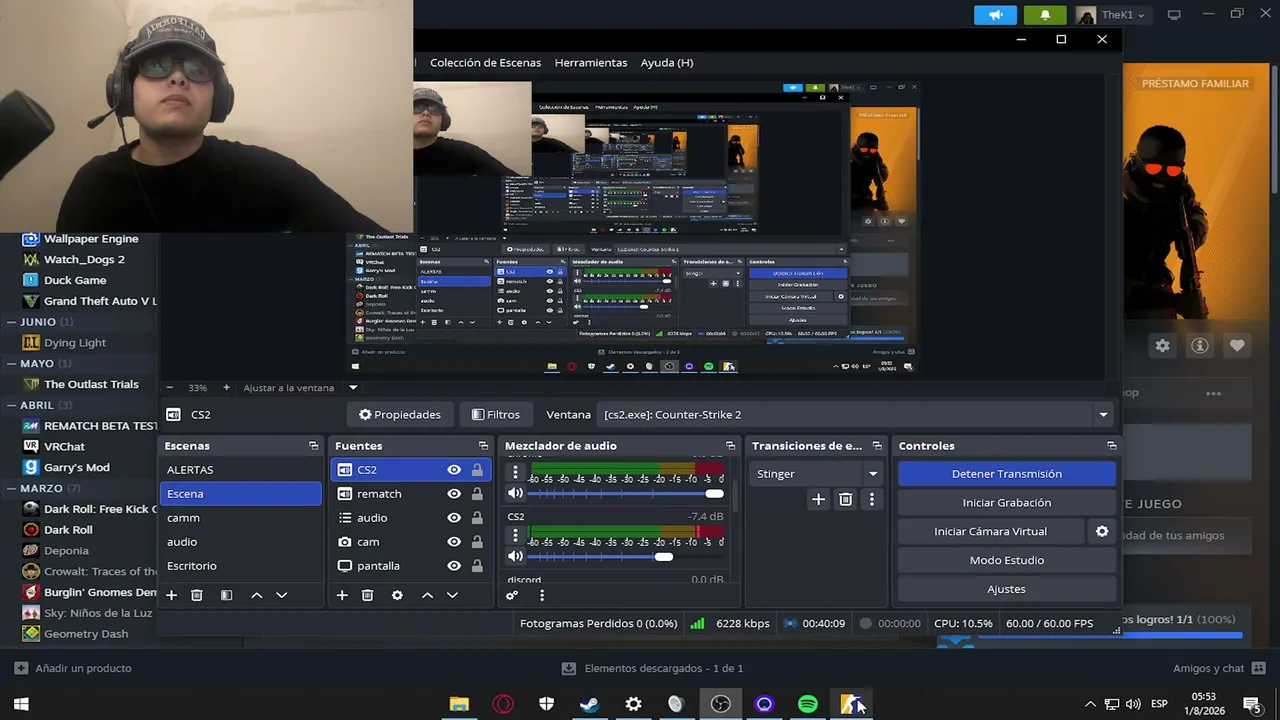This screenshot has width=1280, height=720.
Task: Open scene filters icon in the Escenas toolbar
Action: (x=227, y=595)
